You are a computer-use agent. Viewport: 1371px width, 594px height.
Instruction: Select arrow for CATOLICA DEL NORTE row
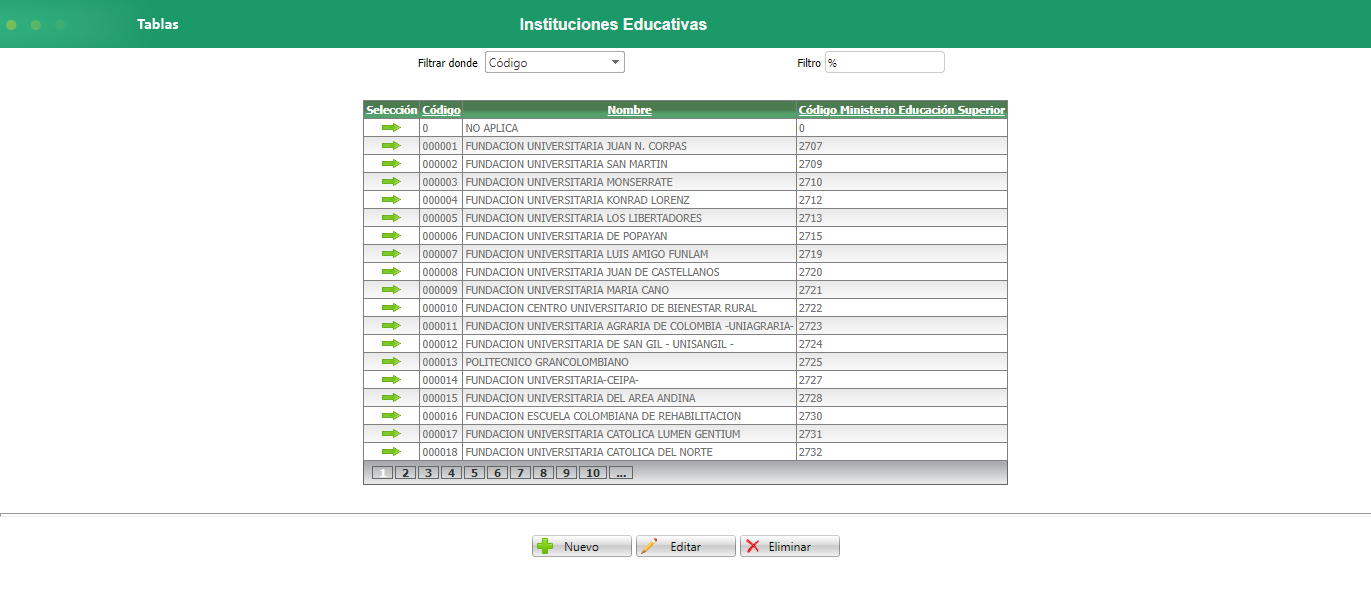point(391,452)
